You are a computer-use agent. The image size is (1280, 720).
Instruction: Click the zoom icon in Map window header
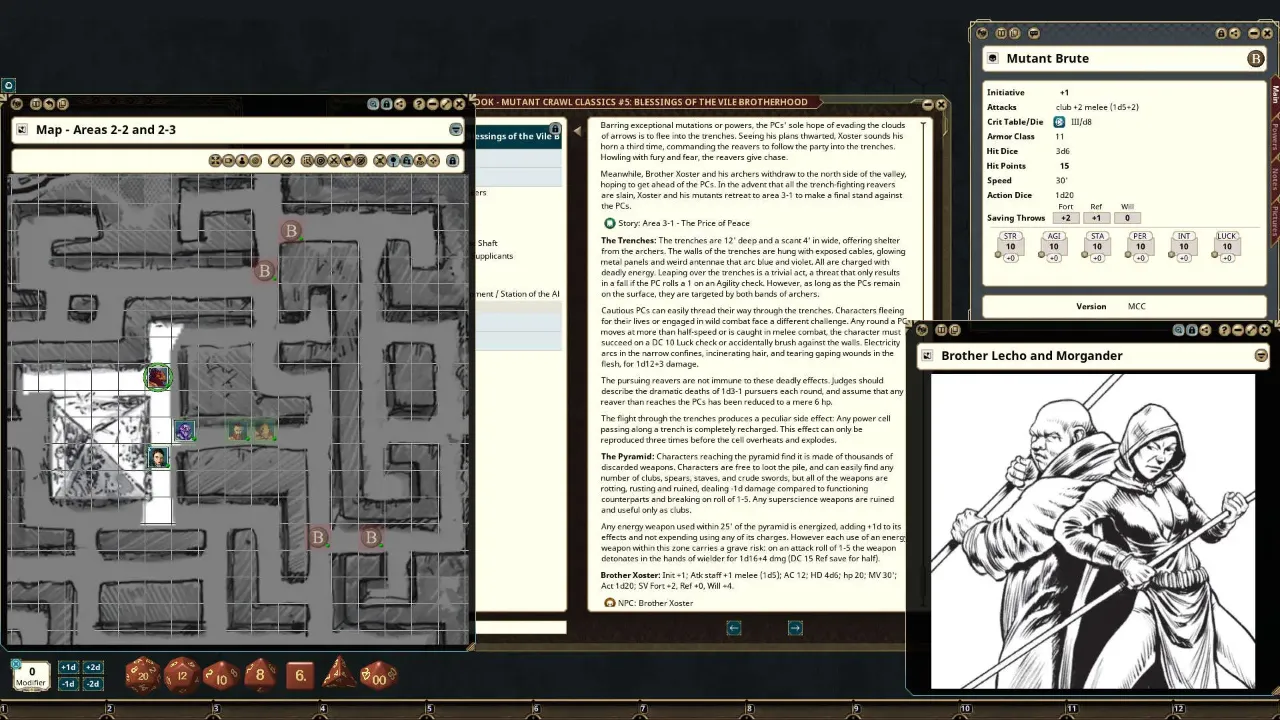[x=373, y=104]
